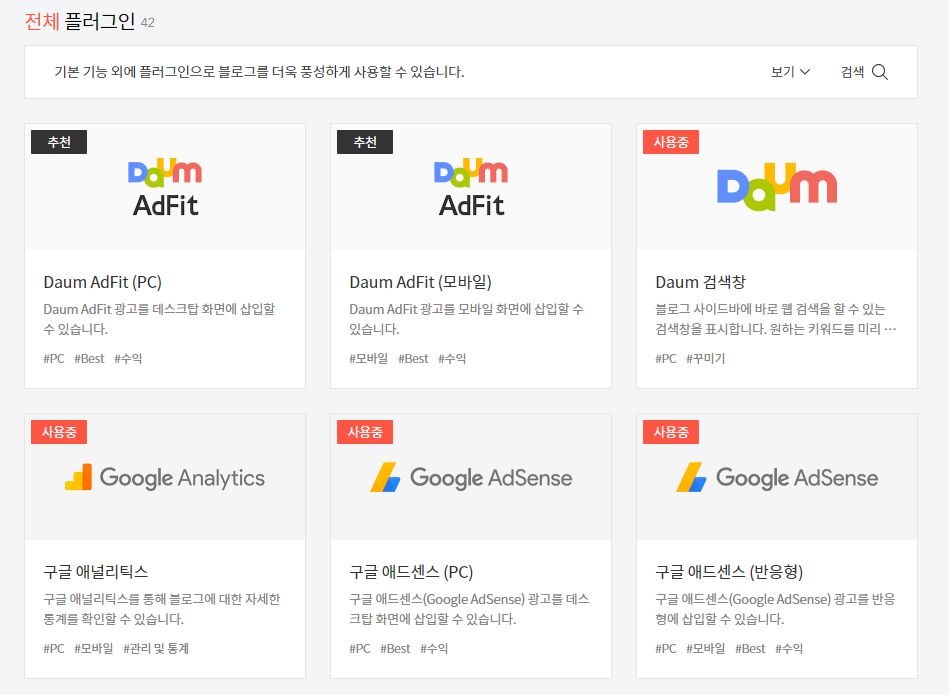Click the Google AdSense logo on the 구글 애드센스 (반응형) card
Screen dimensions: 949x695
(777, 478)
